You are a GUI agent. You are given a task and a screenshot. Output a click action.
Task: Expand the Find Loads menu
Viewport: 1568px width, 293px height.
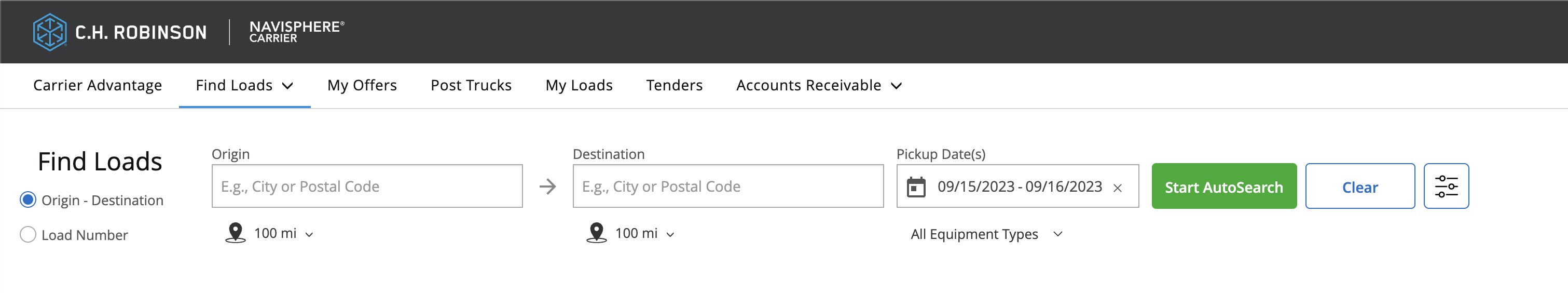244,85
